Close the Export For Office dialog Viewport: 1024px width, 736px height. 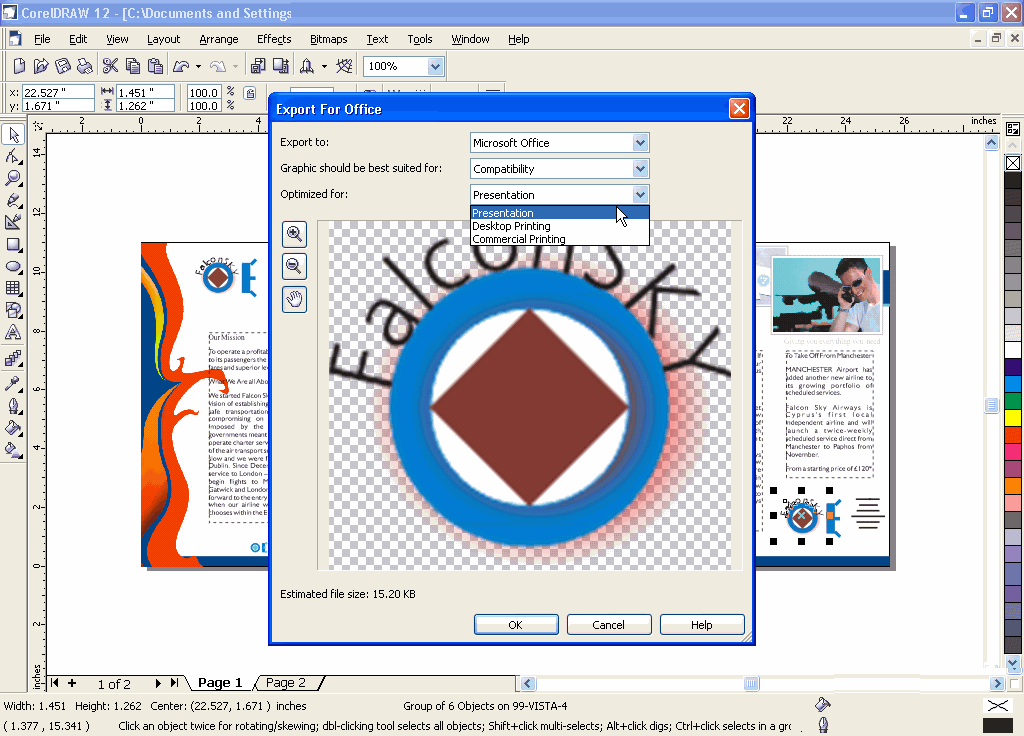(739, 109)
